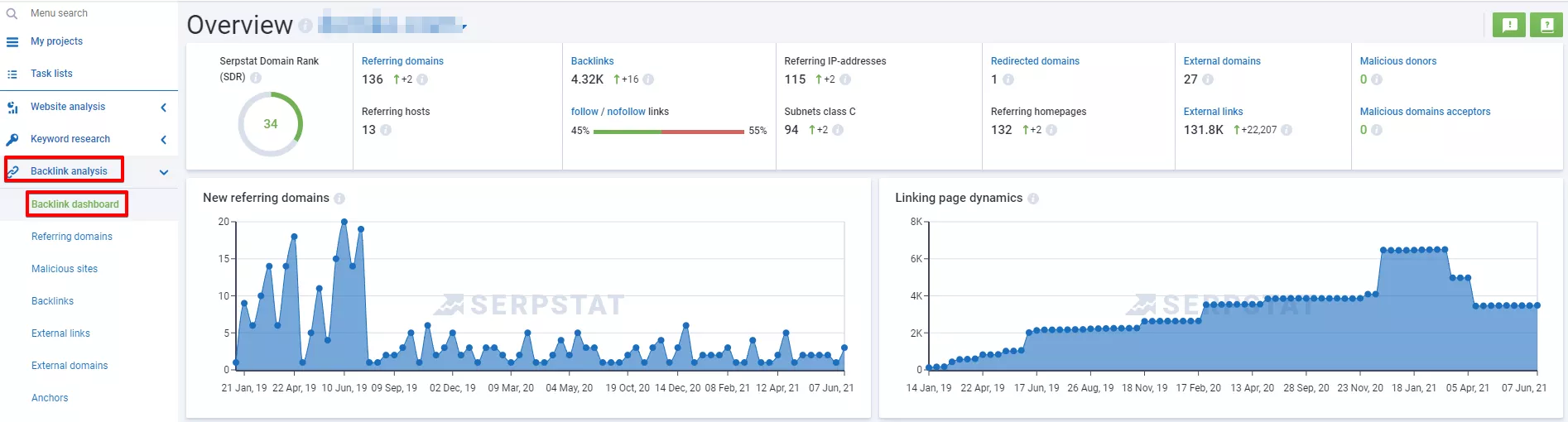The width and height of the screenshot is (1568, 422).
Task: Open External links metric link in overview
Action: tap(1213, 112)
